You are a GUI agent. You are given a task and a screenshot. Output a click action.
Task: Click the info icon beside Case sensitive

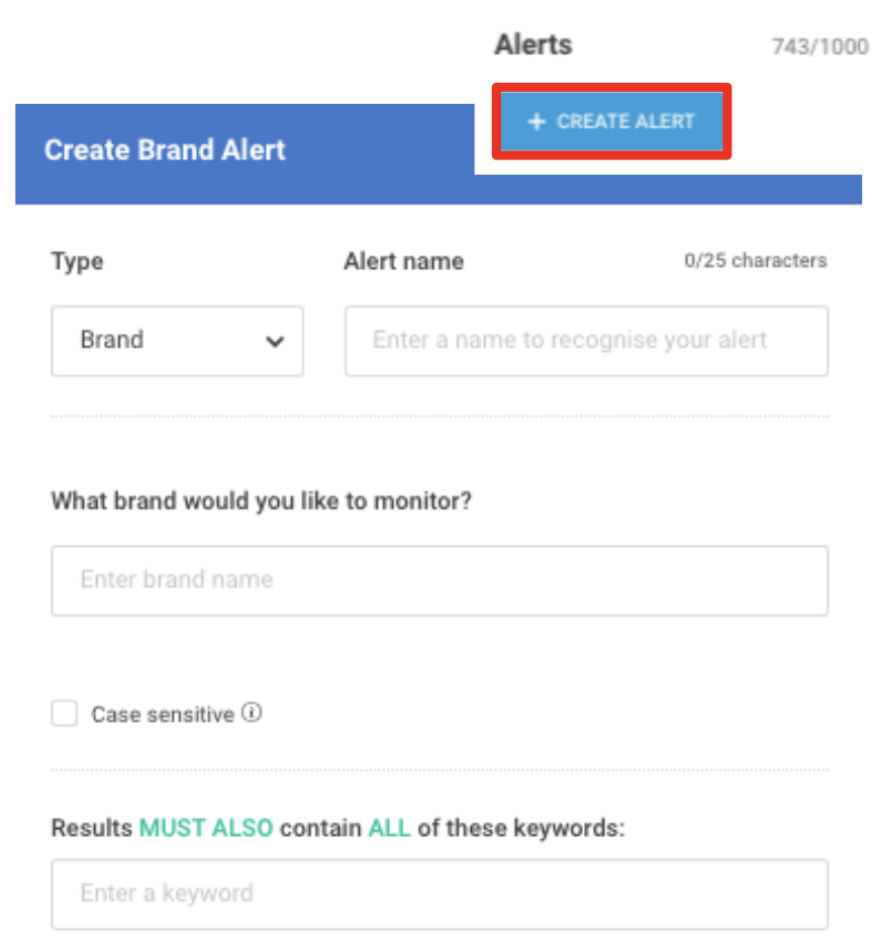(252, 713)
